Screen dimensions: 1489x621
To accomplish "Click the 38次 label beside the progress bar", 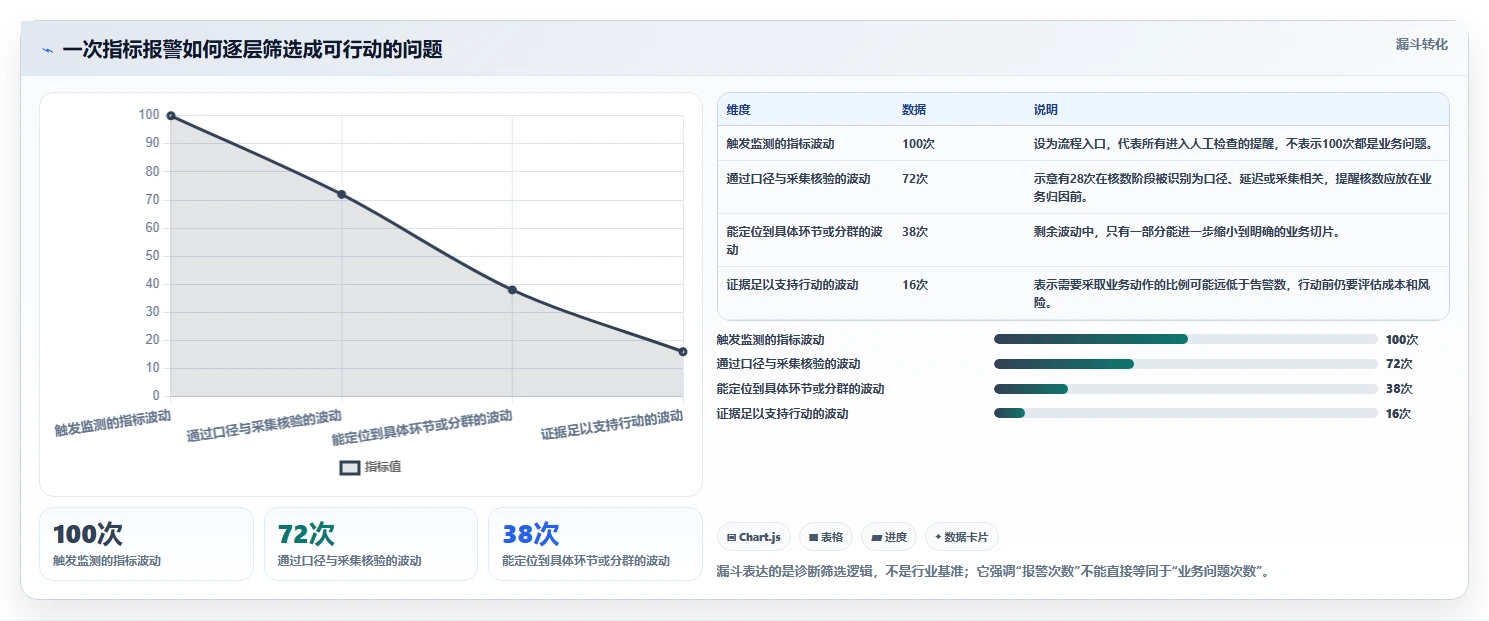I will [x=1399, y=389].
